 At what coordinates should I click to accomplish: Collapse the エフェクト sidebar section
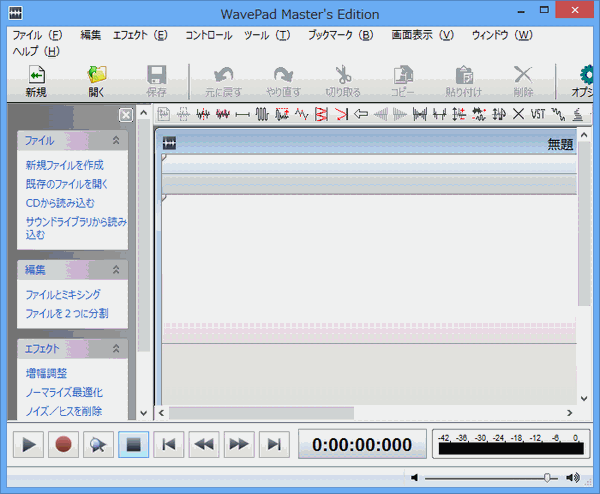pos(116,349)
